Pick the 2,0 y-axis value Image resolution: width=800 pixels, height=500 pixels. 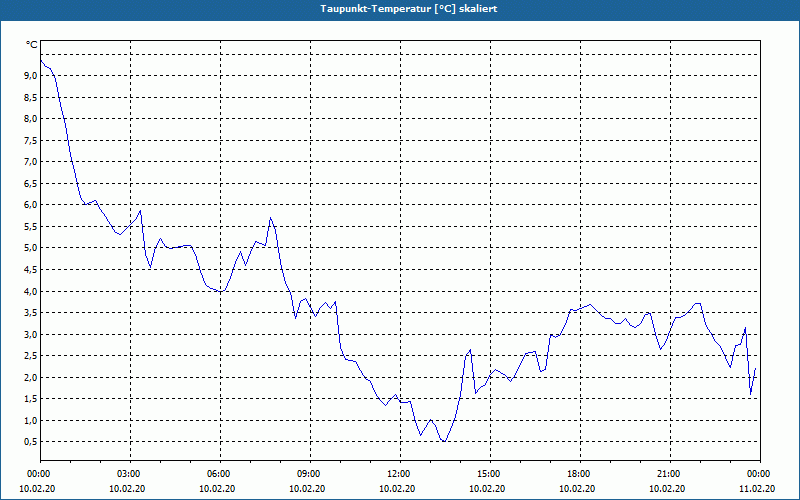(31, 378)
